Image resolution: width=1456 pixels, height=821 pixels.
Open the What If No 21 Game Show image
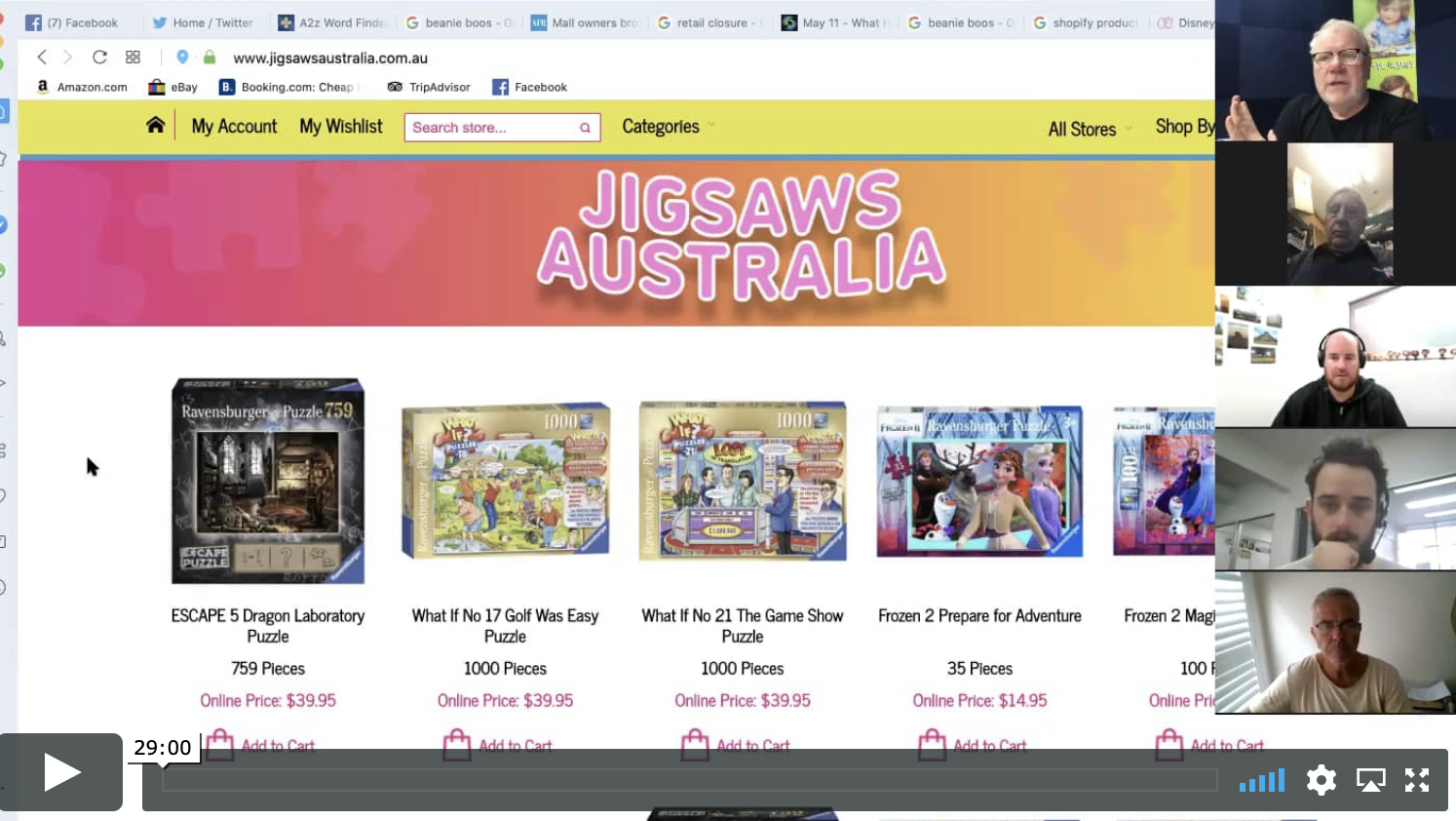(x=743, y=481)
